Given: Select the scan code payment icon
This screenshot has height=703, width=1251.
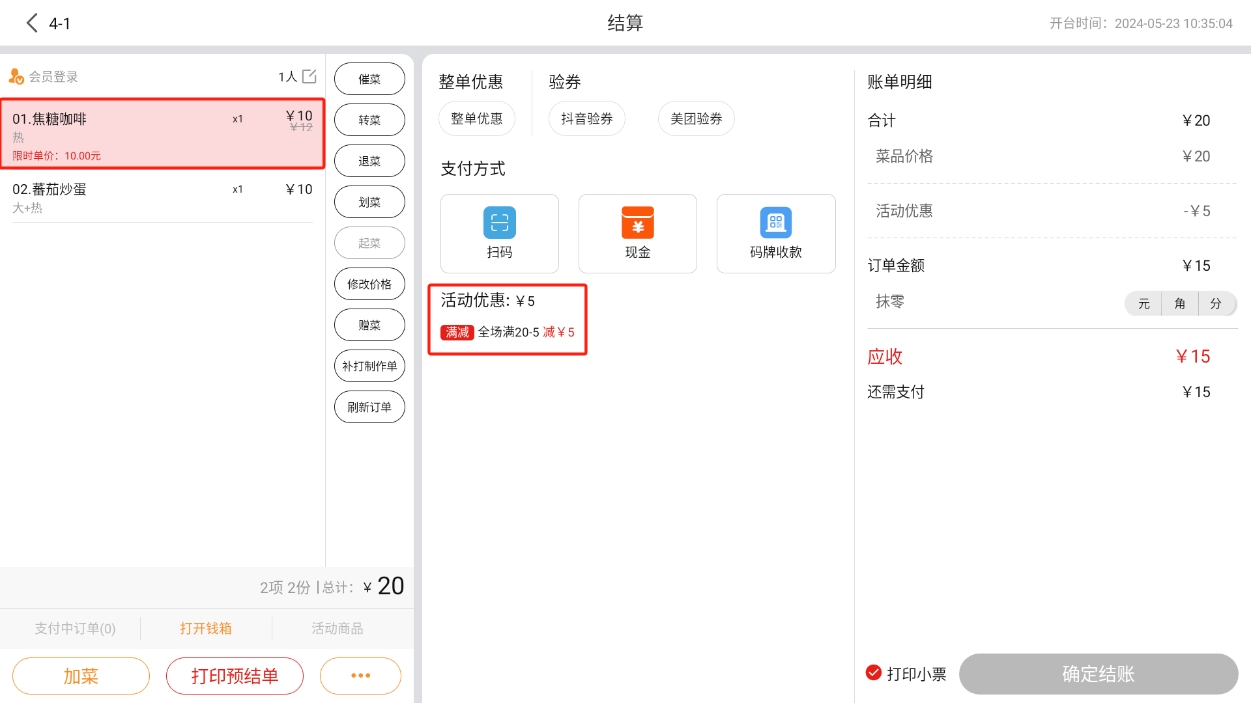Looking at the screenshot, I should tap(499, 222).
